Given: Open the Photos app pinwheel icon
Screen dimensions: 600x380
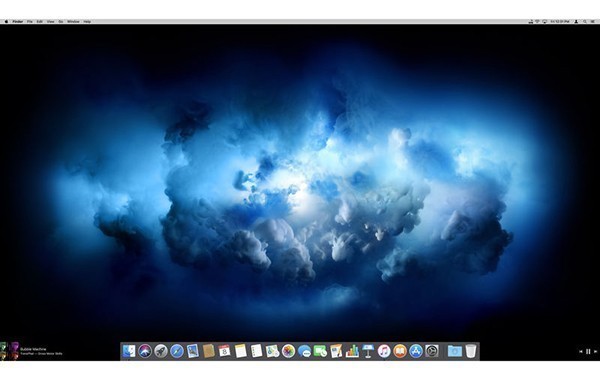Looking at the screenshot, I should click(289, 351).
